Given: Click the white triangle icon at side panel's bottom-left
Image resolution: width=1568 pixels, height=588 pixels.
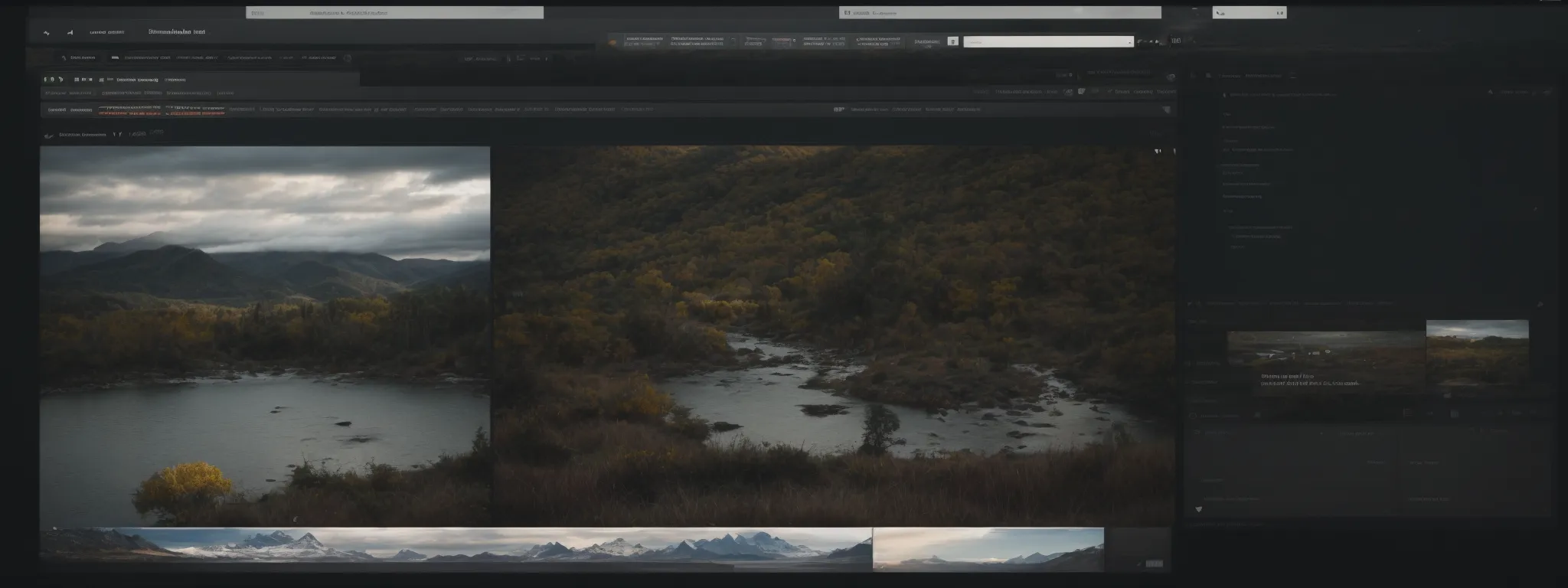Looking at the screenshot, I should (1198, 508).
